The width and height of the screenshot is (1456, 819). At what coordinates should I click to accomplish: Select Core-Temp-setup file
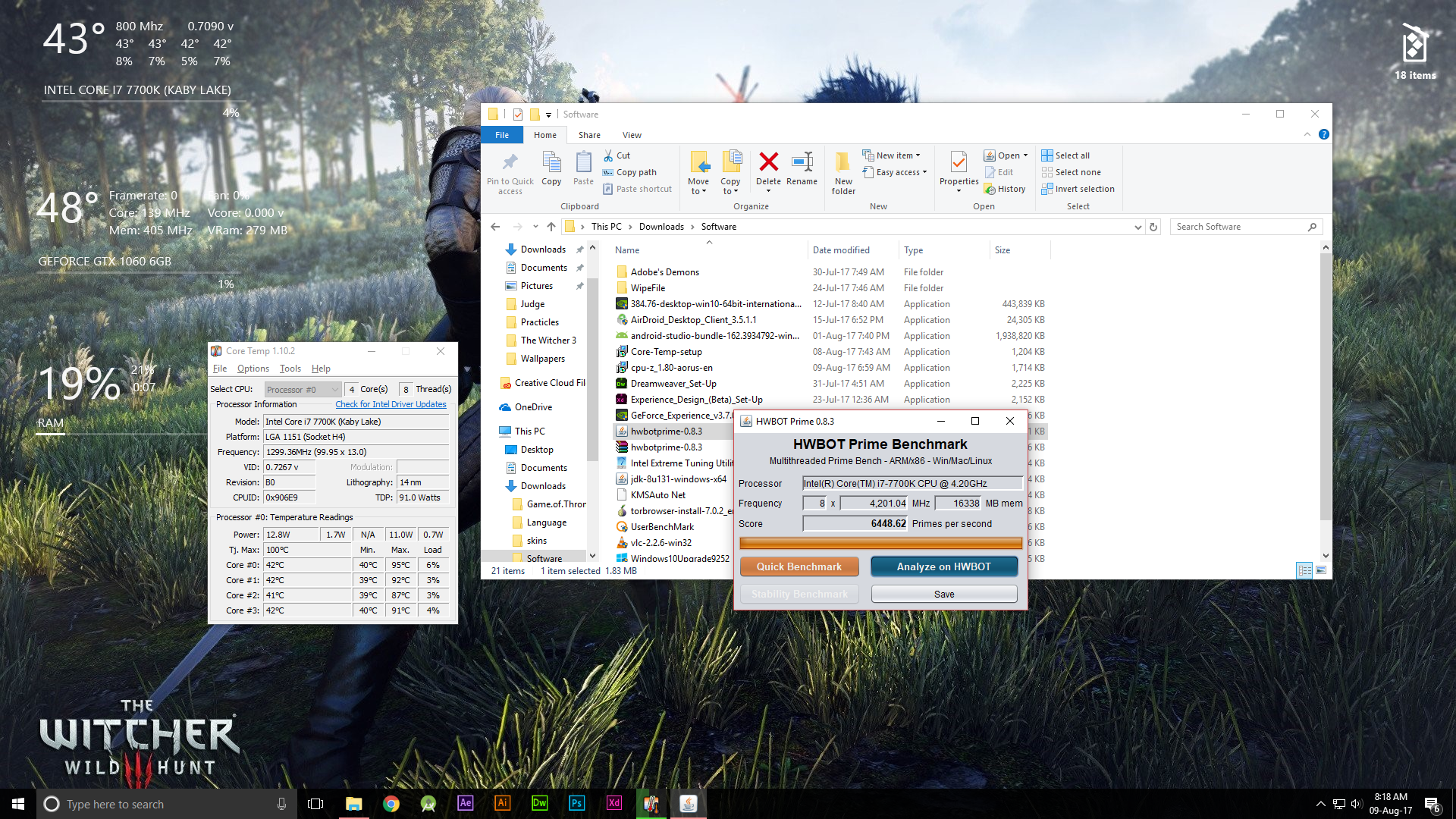click(666, 352)
